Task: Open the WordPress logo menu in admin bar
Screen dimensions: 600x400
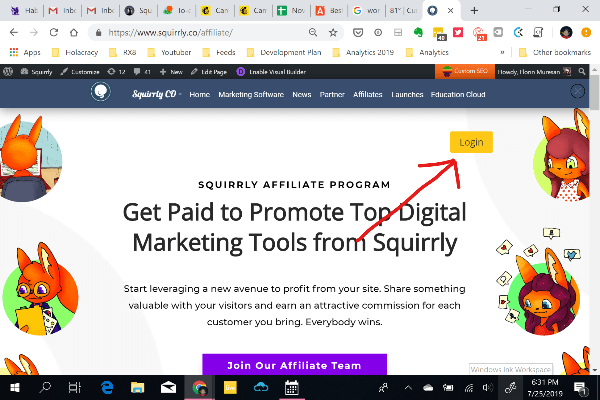Action: [8, 72]
